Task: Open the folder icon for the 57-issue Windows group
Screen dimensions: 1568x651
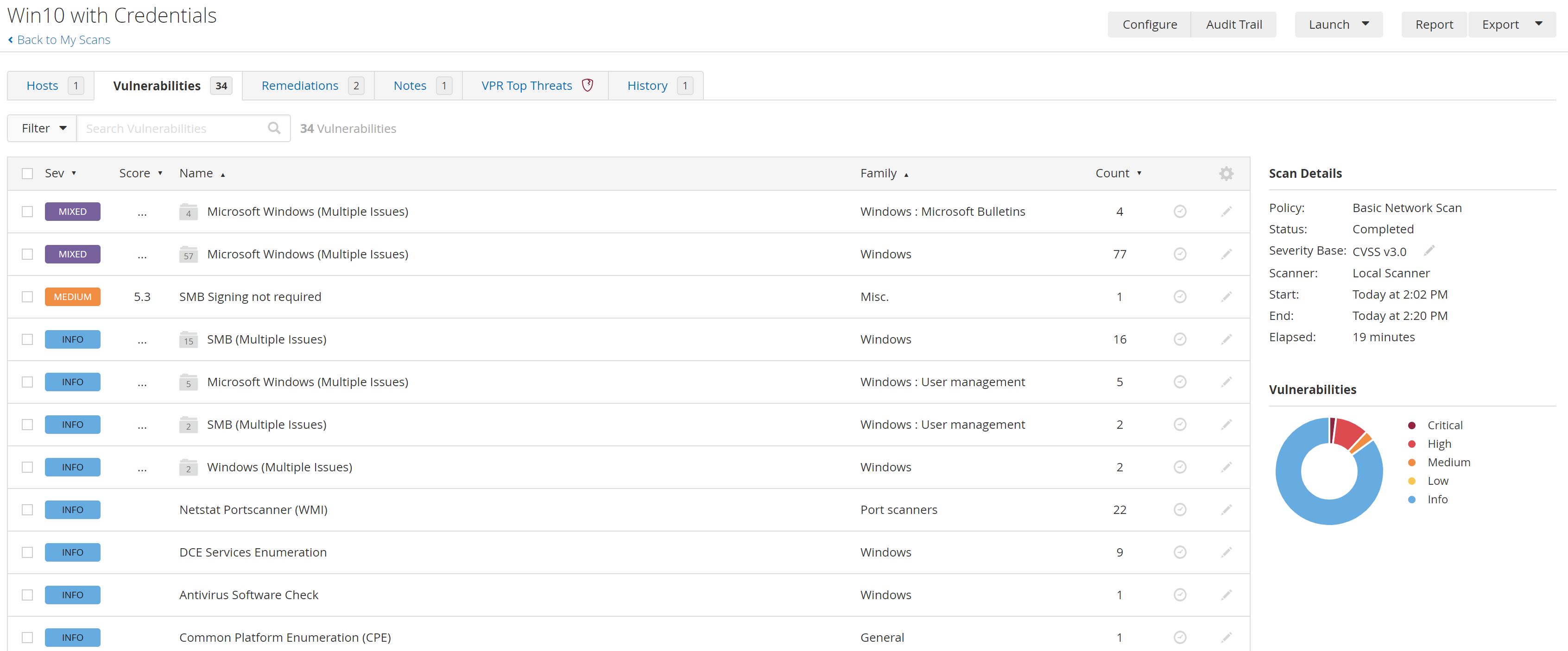Action: [188, 254]
